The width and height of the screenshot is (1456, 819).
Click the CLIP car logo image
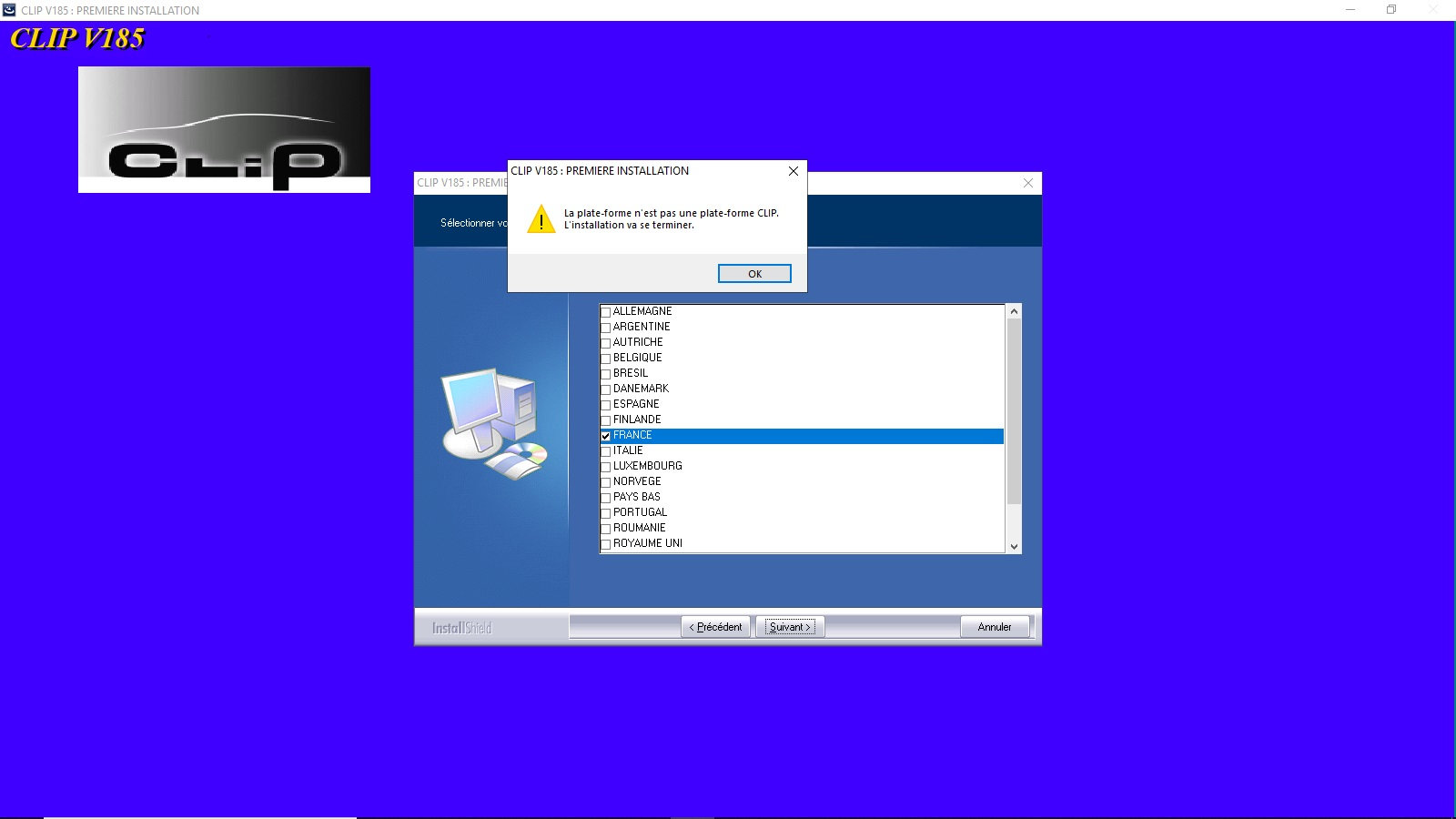click(224, 129)
